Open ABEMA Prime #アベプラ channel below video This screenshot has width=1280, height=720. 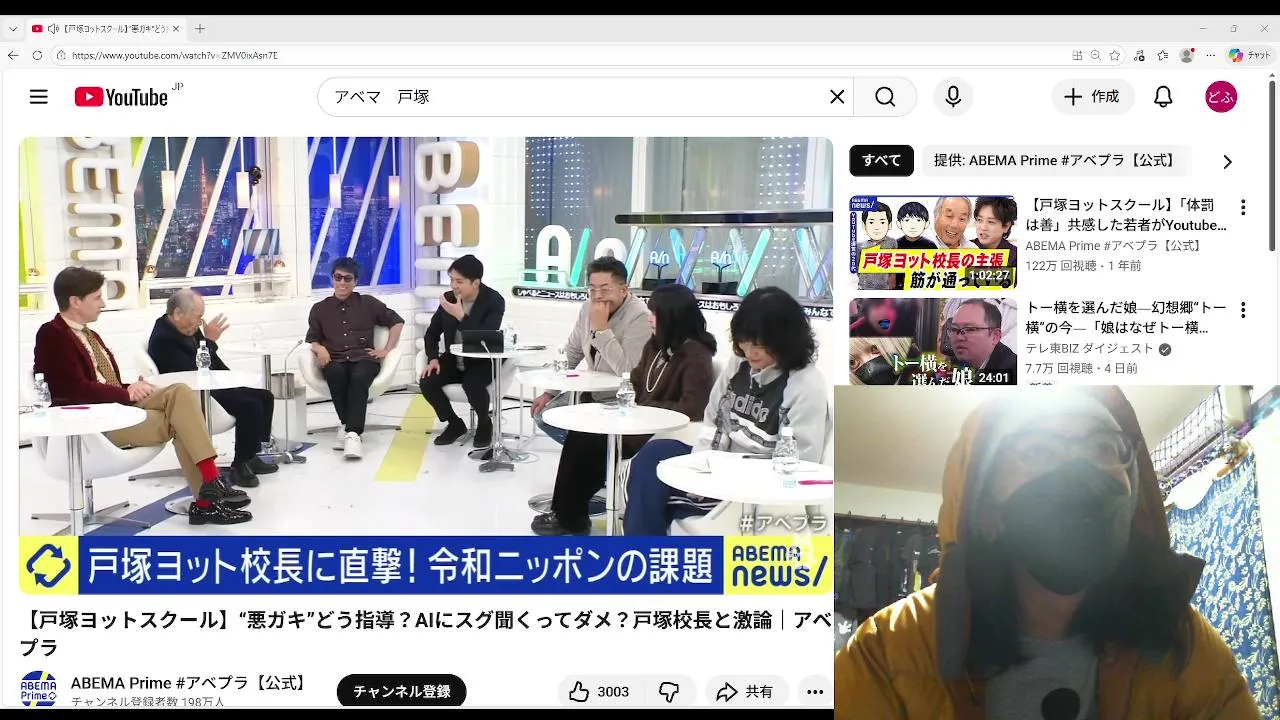(x=190, y=683)
